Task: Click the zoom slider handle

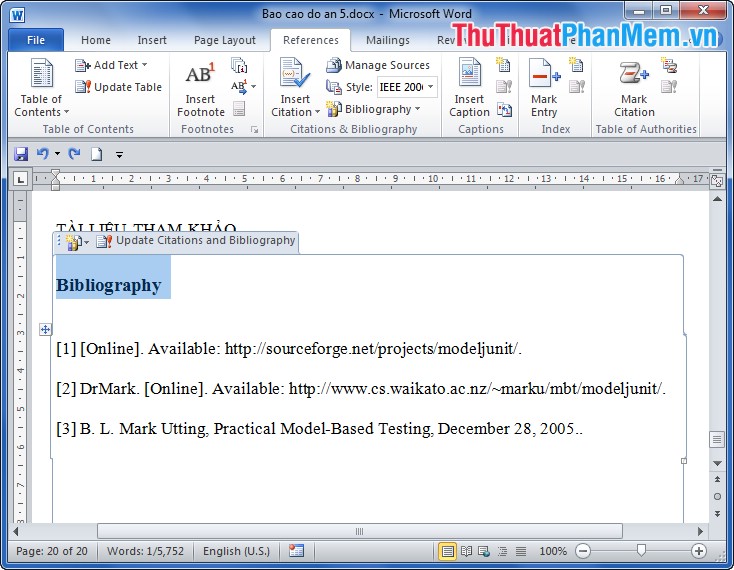Action: [641, 550]
